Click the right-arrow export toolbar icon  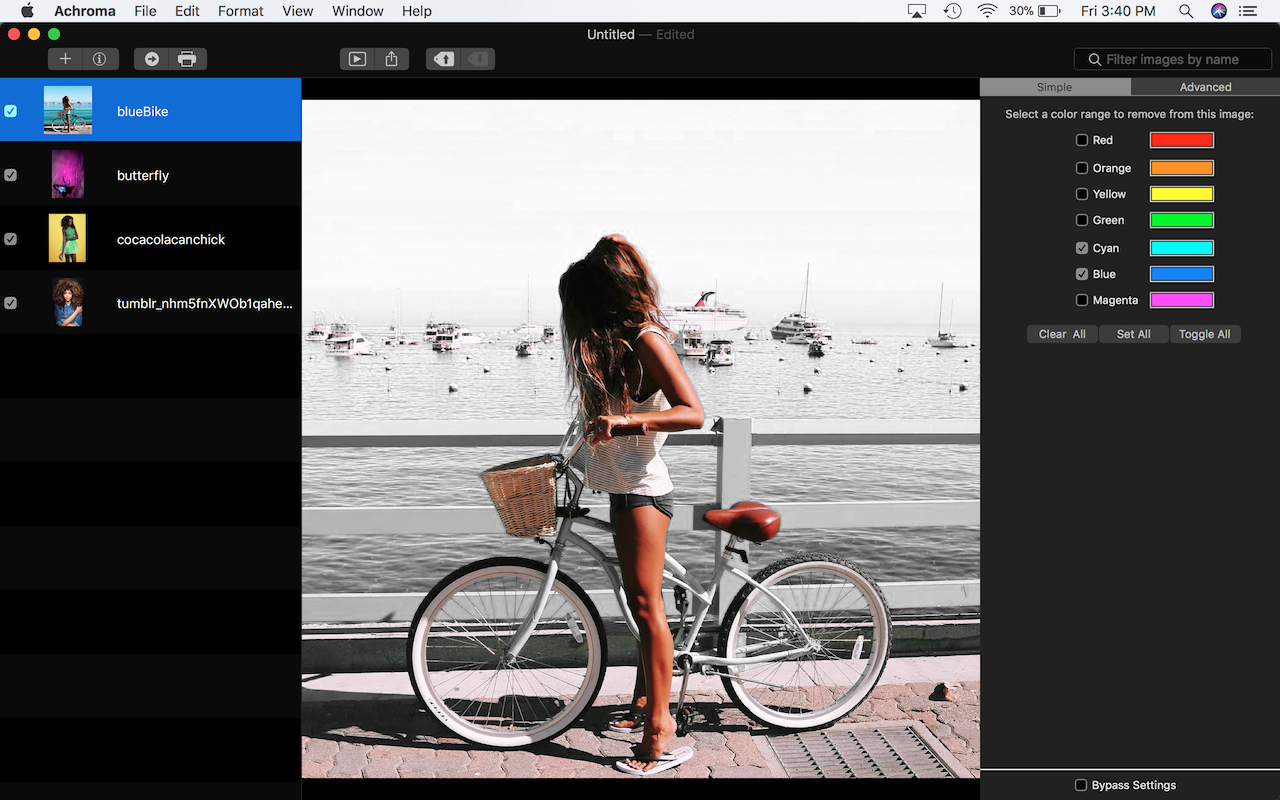click(152, 59)
